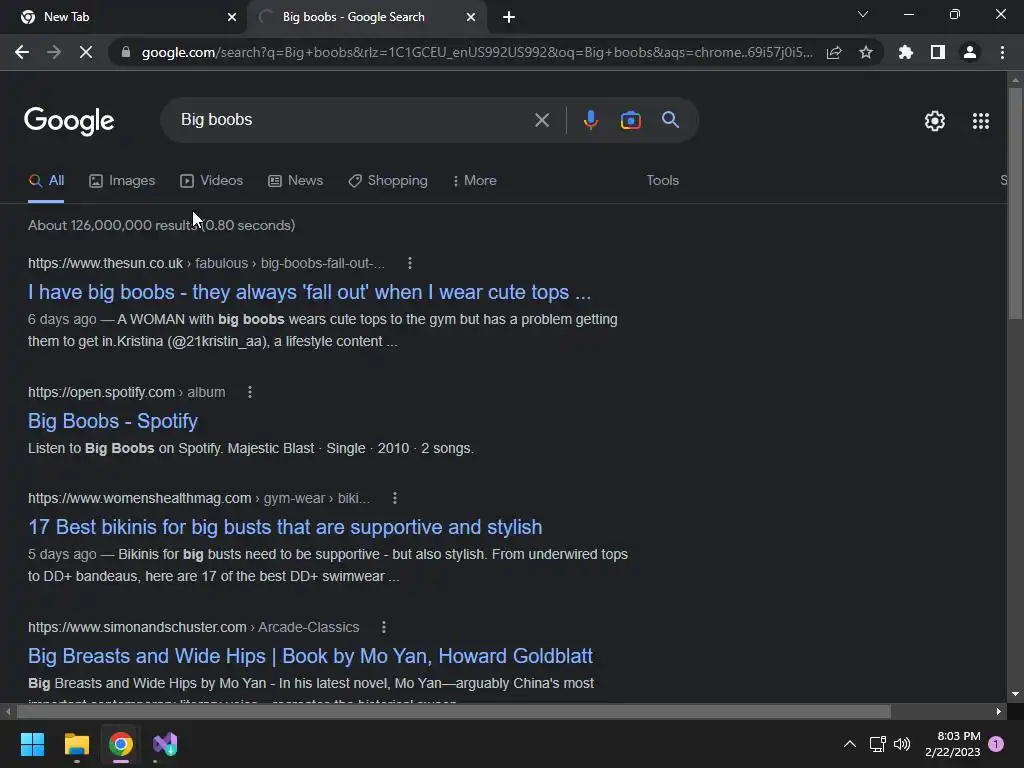
Task: Open Chrome from the taskbar
Action: tap(121, 744)
